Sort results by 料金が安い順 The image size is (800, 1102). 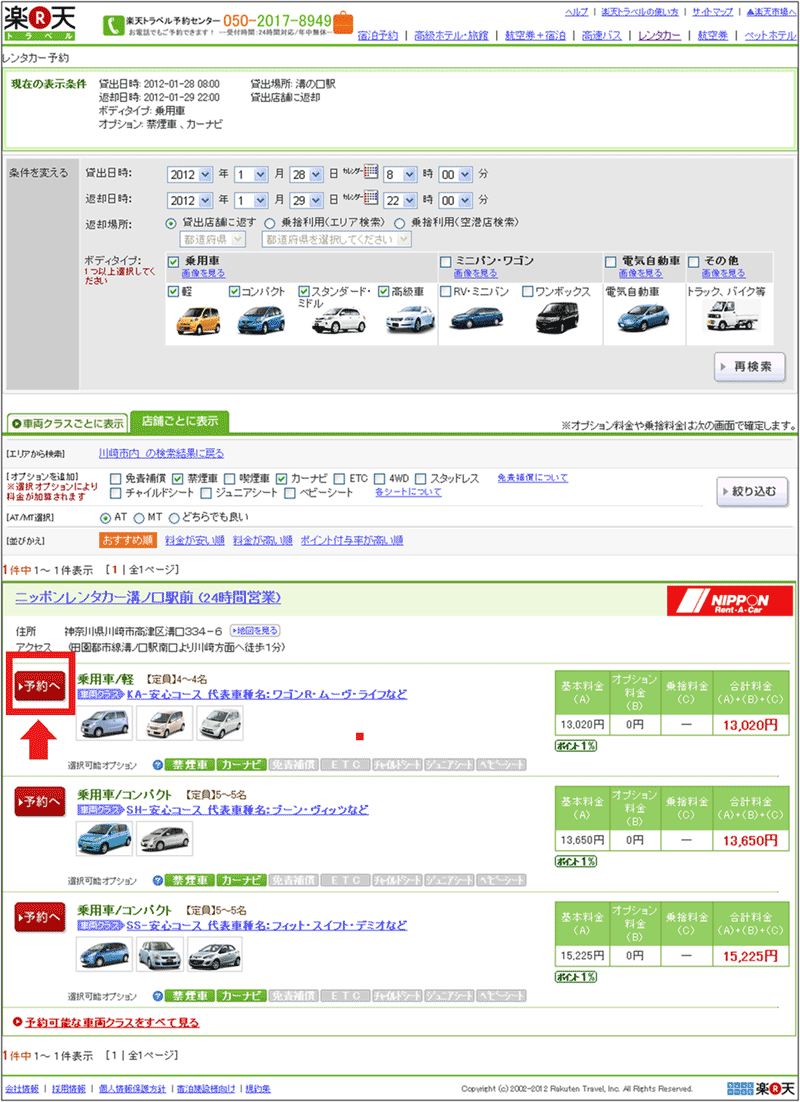click(195, 540)
